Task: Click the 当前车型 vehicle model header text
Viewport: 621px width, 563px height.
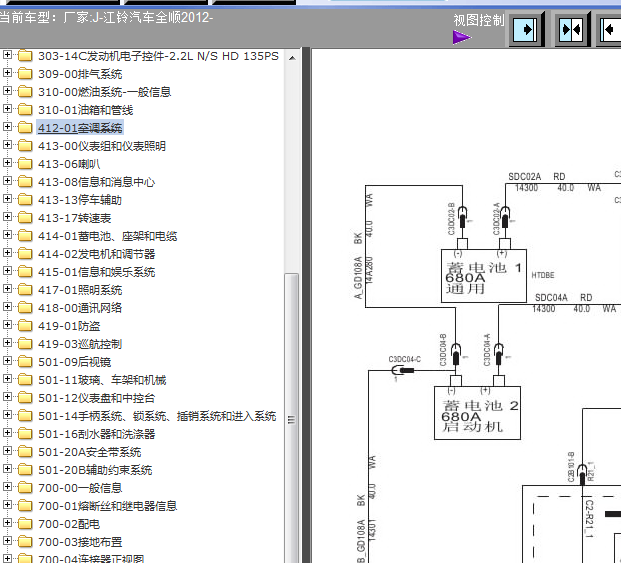Action: click(x=106, y=18)
